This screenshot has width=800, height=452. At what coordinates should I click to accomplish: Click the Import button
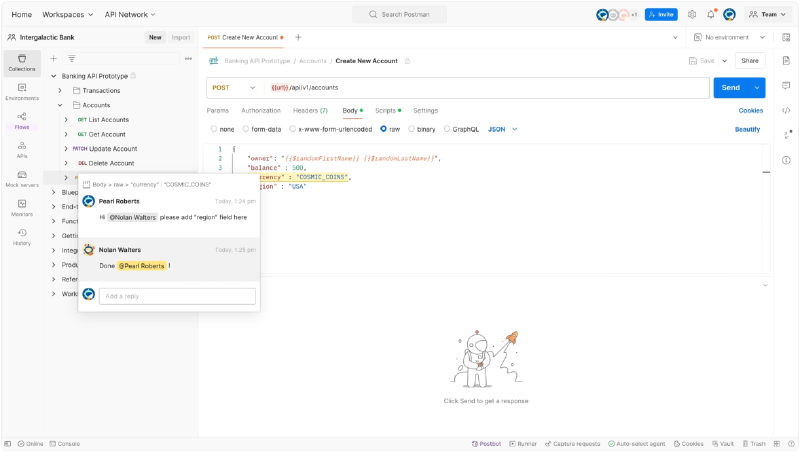tap(181, 37)
